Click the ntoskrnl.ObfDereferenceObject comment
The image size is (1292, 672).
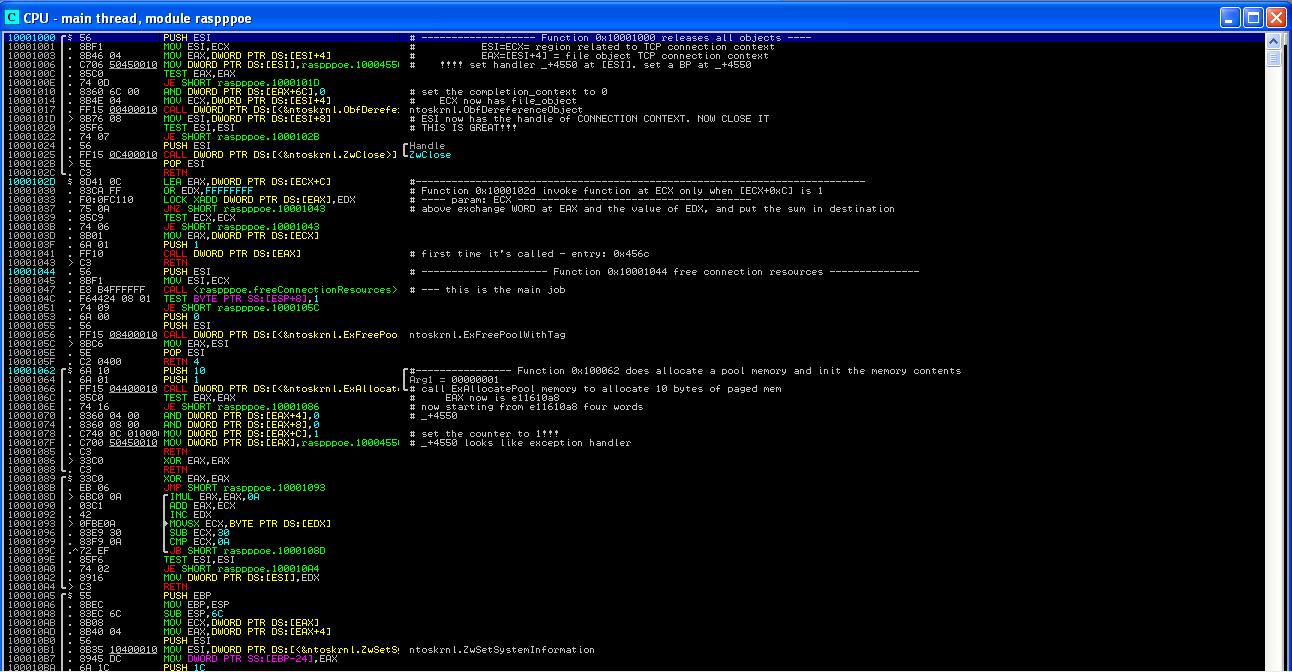click(496, 110)
